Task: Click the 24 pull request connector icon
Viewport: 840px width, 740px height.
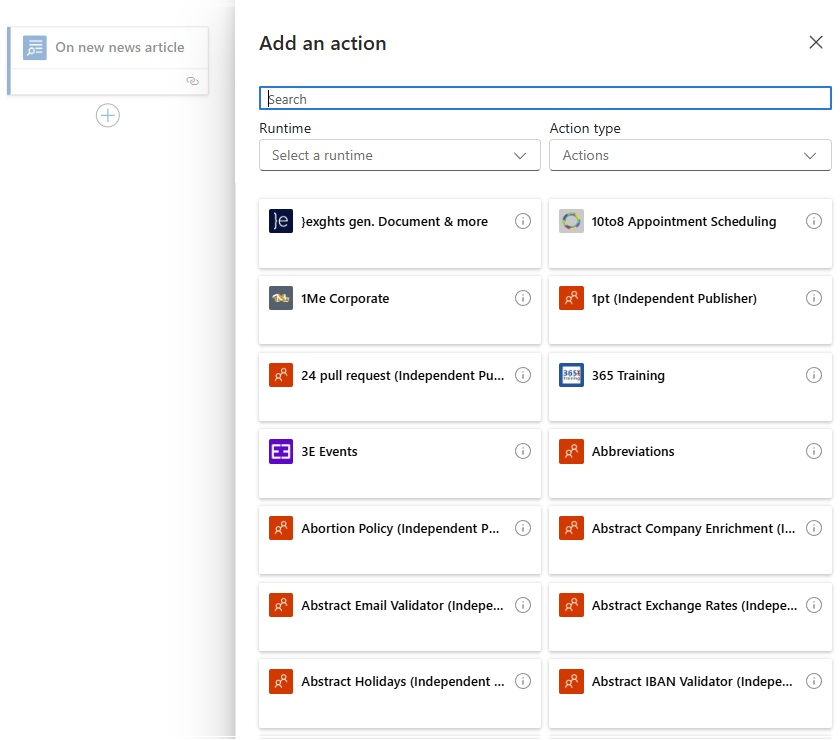Action: point(281,375)
